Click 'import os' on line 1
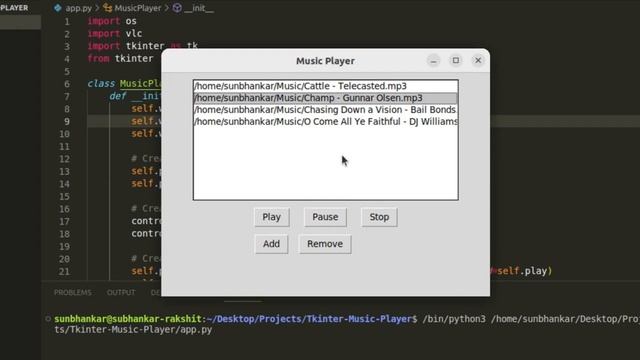Screen dimensions: 640x360 click(112, 21)
